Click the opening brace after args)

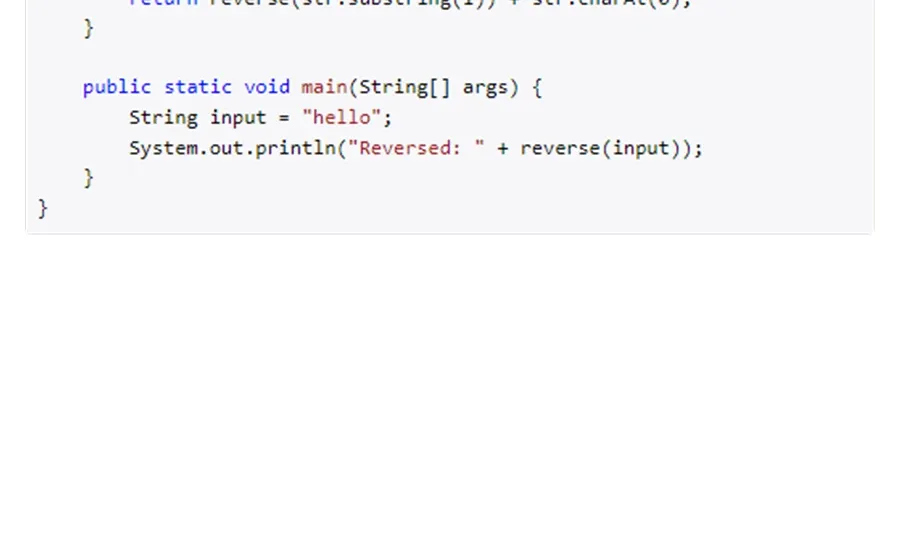pyautogui.click(x=537, y=88)
